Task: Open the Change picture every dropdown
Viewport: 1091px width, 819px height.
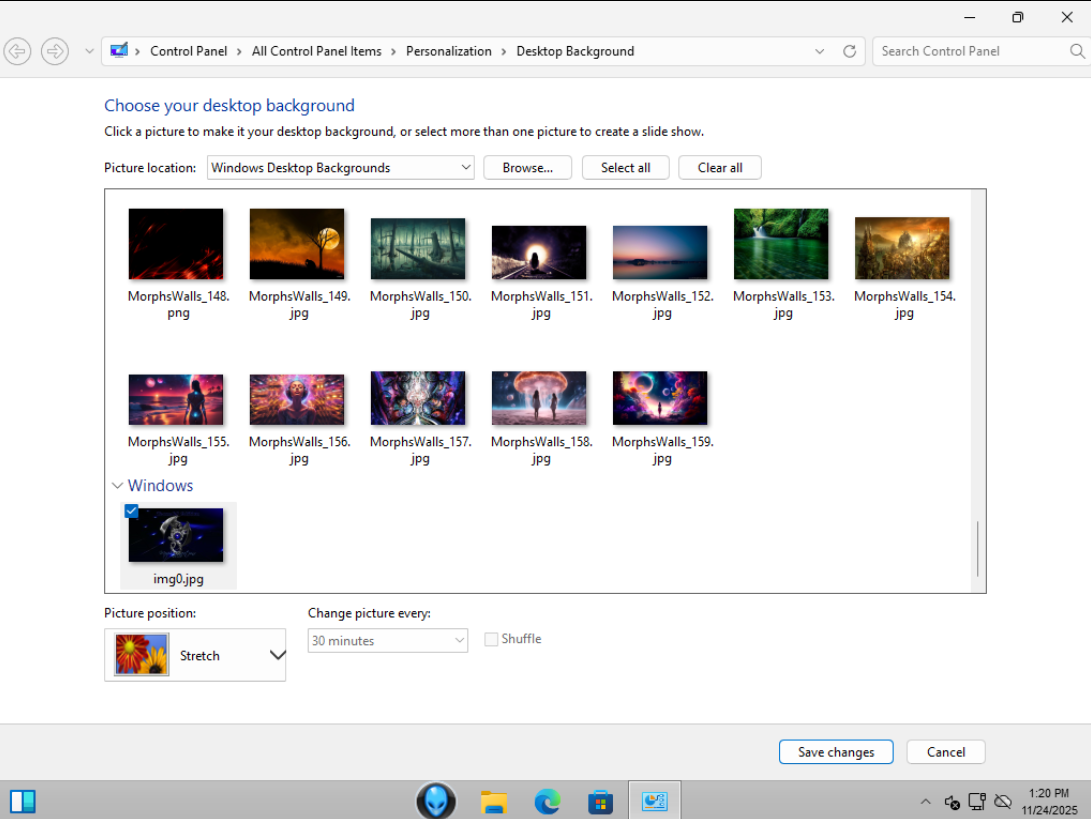Action: click(388, 641)
